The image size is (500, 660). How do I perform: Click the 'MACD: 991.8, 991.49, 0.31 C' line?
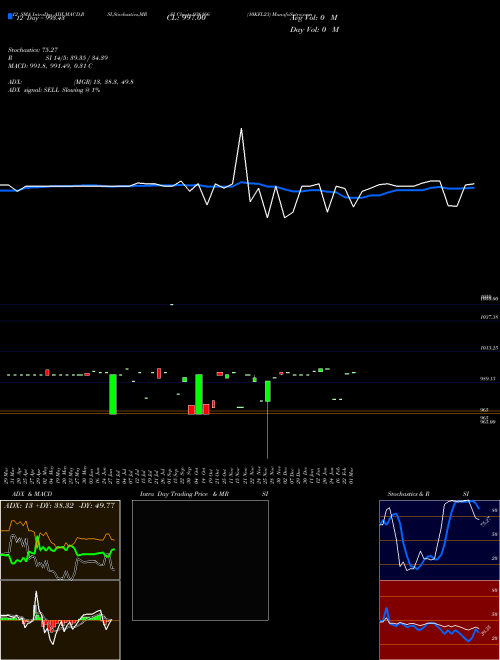(50, 66)
